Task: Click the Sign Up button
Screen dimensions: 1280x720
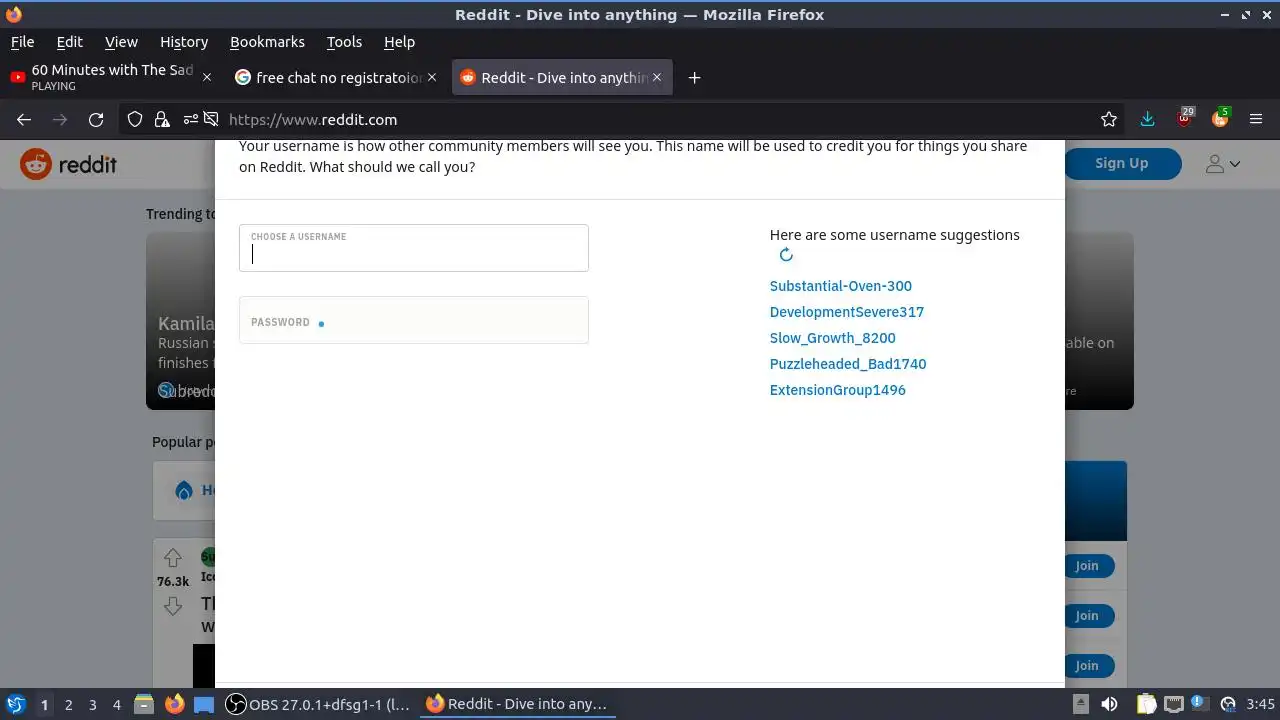Action: 1122,164
